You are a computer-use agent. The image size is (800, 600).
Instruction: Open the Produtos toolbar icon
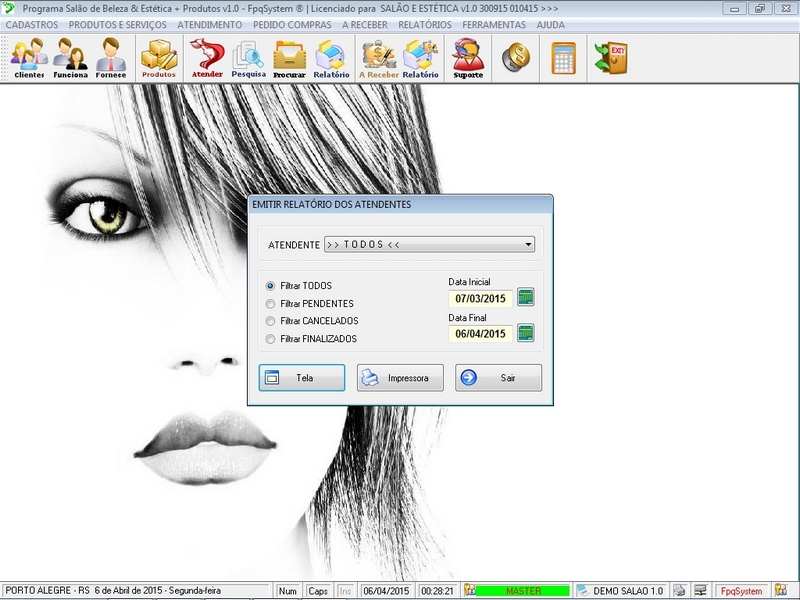[x=158, y=59]
